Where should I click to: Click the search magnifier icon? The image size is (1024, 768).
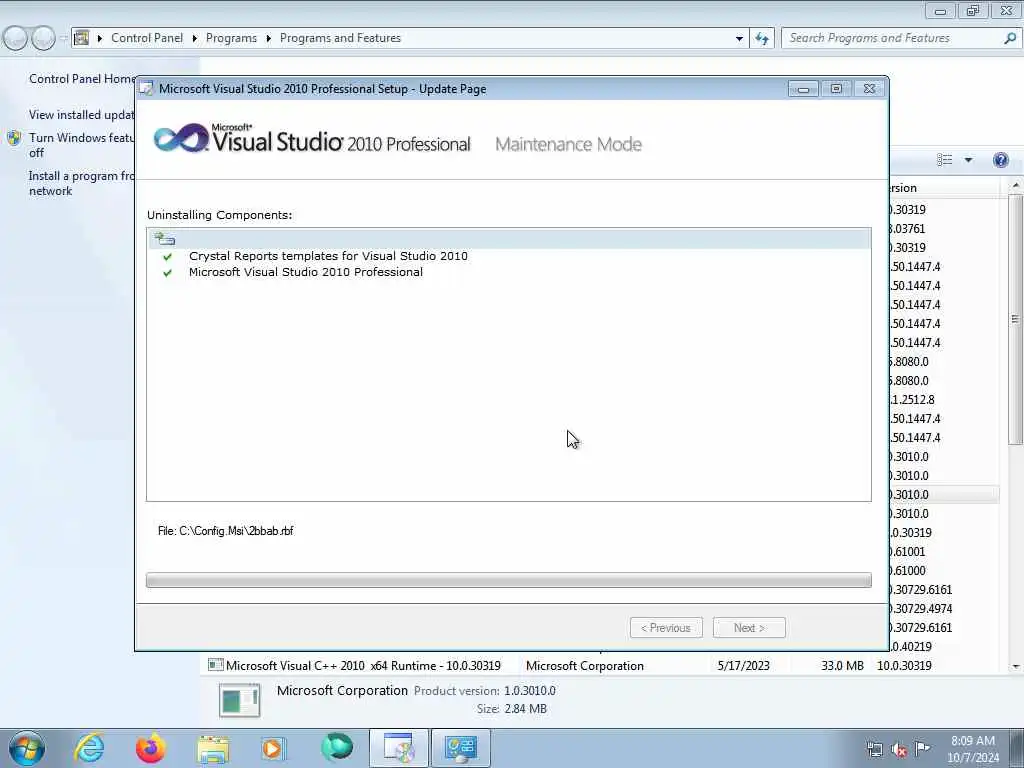[x=1010, y=38]
